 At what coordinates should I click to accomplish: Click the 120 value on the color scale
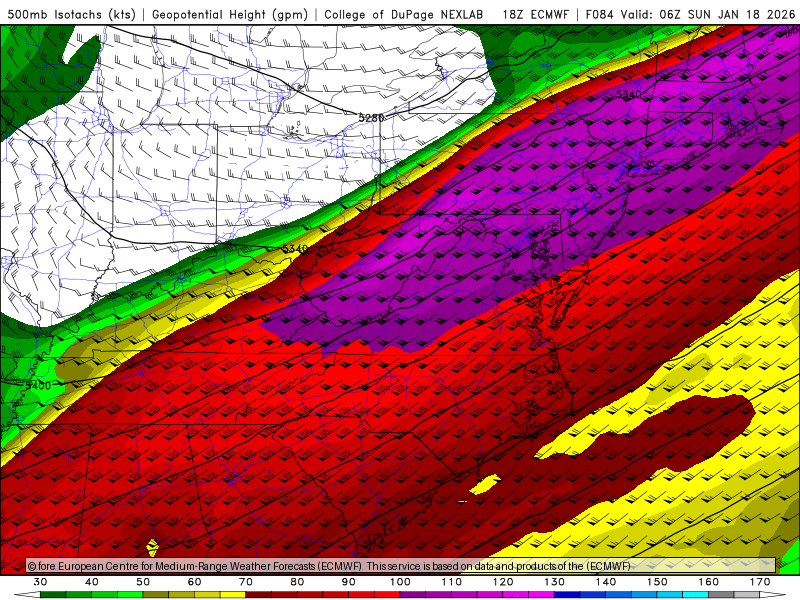(x=503, y=582)
